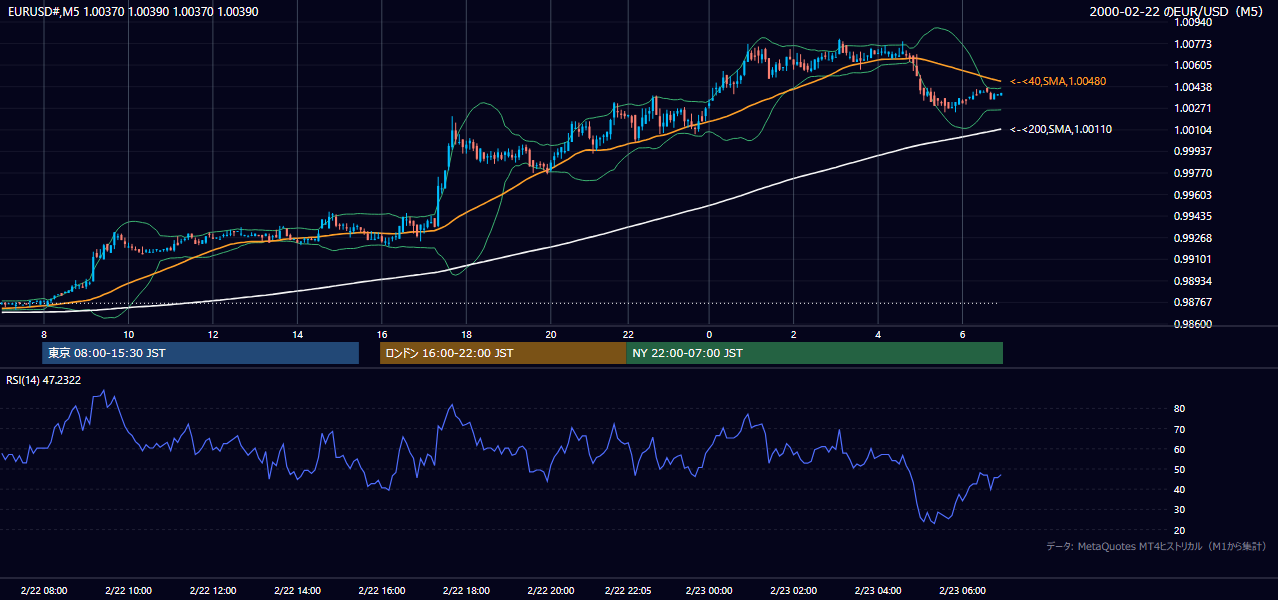Click price axis value 1.00605
This screenshot has height=600, width=1278.
tap(1193, 65)
